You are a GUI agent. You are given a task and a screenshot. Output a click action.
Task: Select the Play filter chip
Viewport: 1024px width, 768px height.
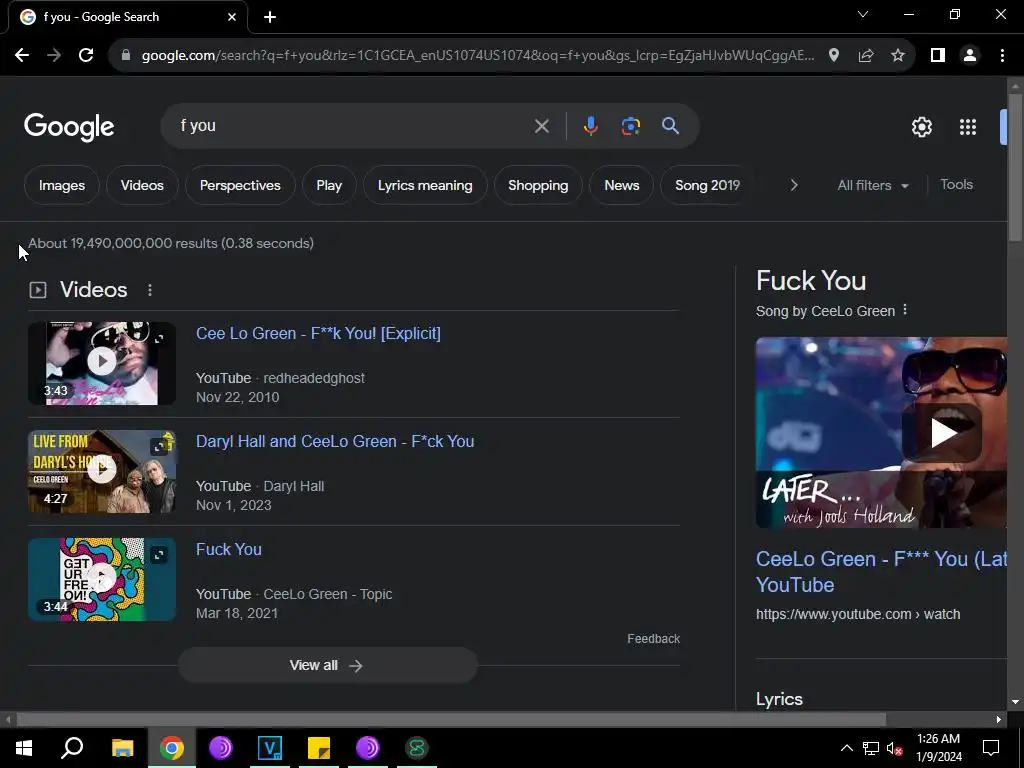coord(329,185)
